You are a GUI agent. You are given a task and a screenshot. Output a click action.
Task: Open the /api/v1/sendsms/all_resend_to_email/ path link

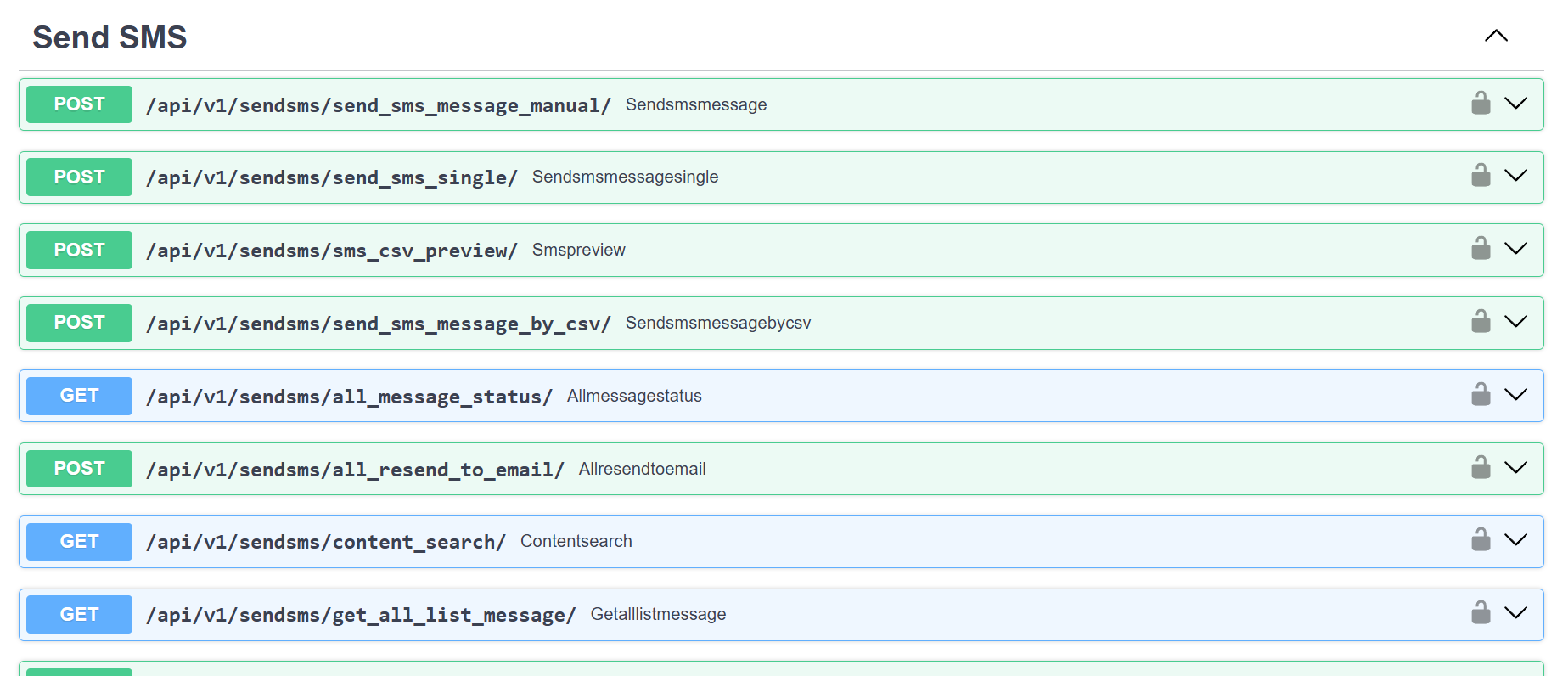(355, 470)
